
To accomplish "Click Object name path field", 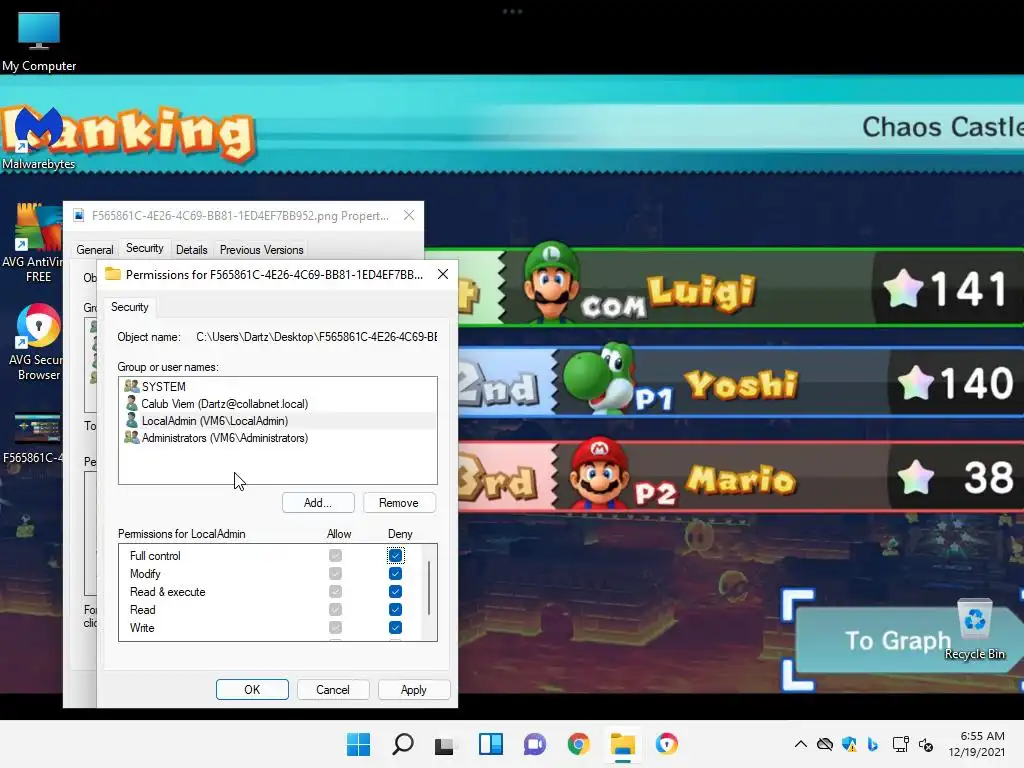I will [x=317, y=337].
